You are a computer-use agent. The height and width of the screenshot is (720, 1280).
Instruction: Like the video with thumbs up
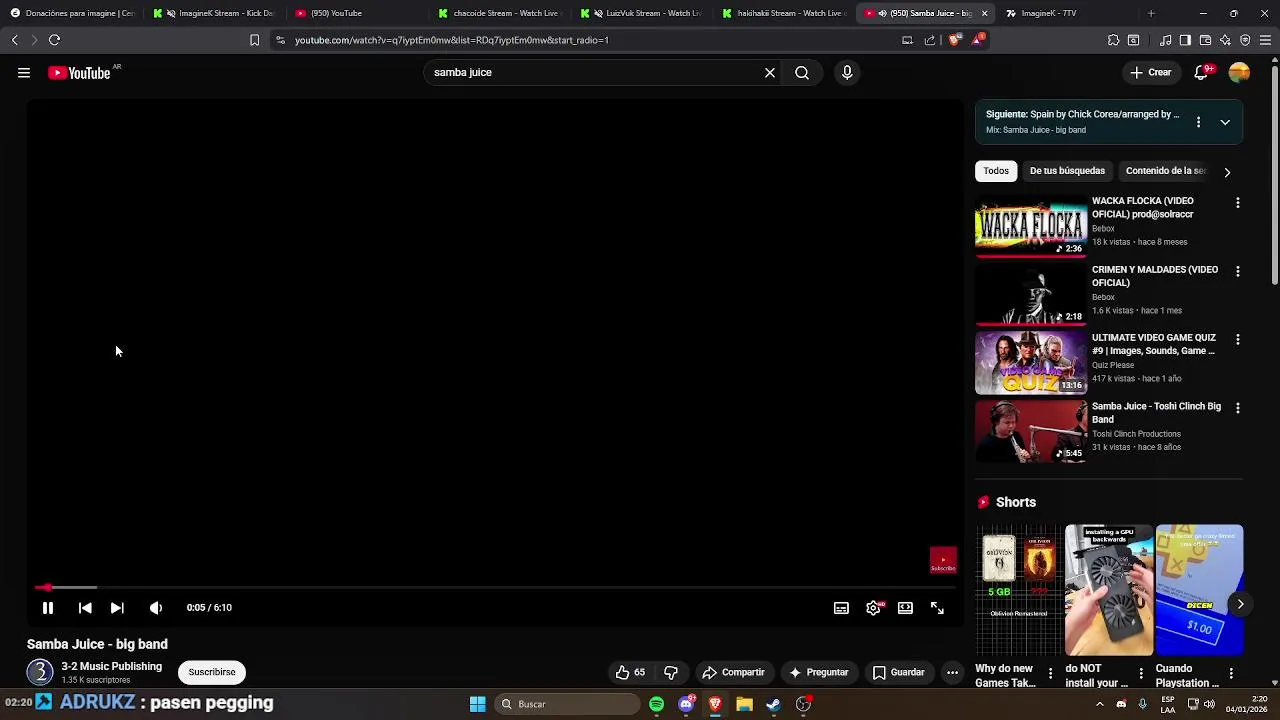[631, 673]
